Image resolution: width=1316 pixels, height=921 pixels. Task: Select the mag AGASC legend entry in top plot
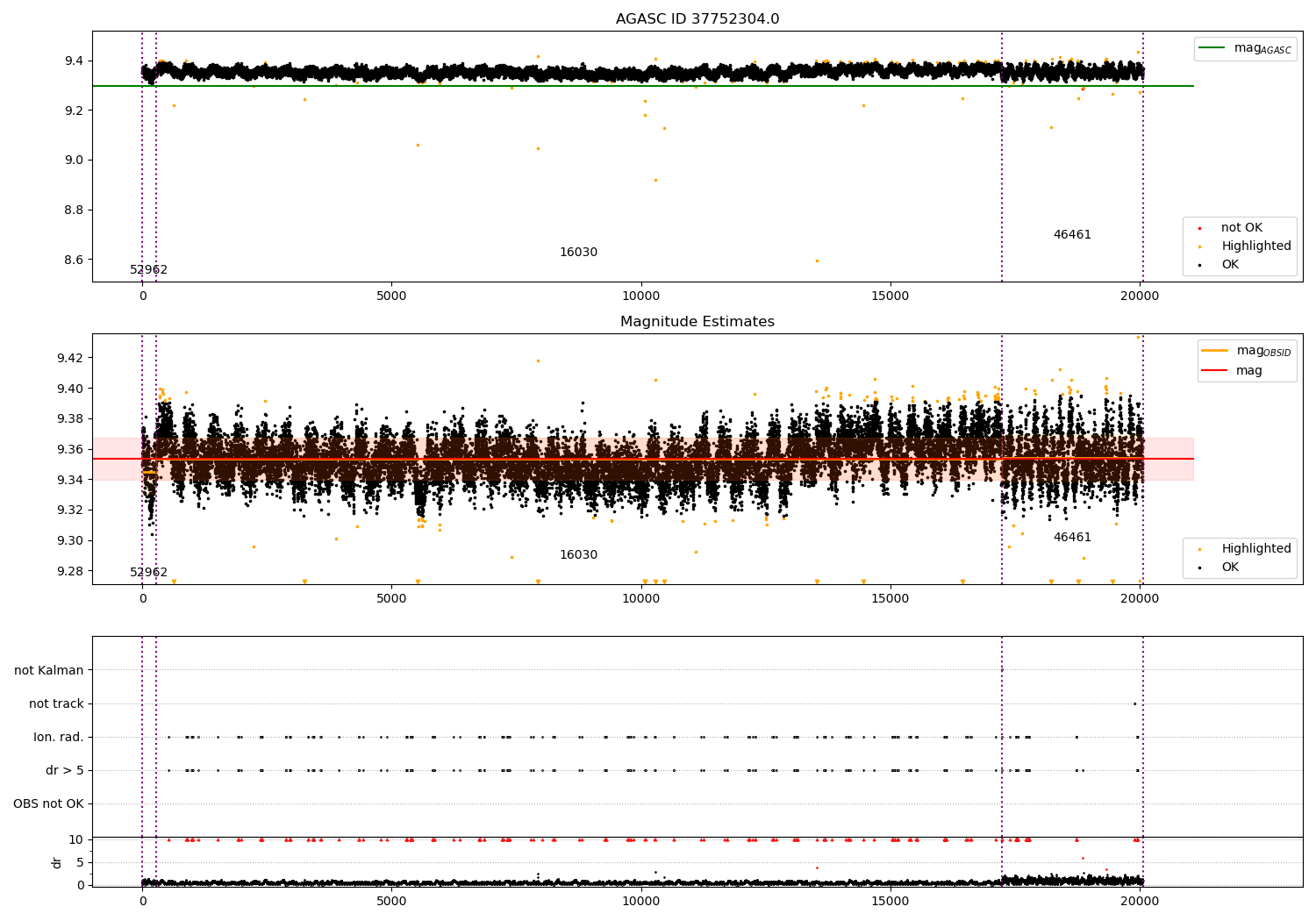1246,48
